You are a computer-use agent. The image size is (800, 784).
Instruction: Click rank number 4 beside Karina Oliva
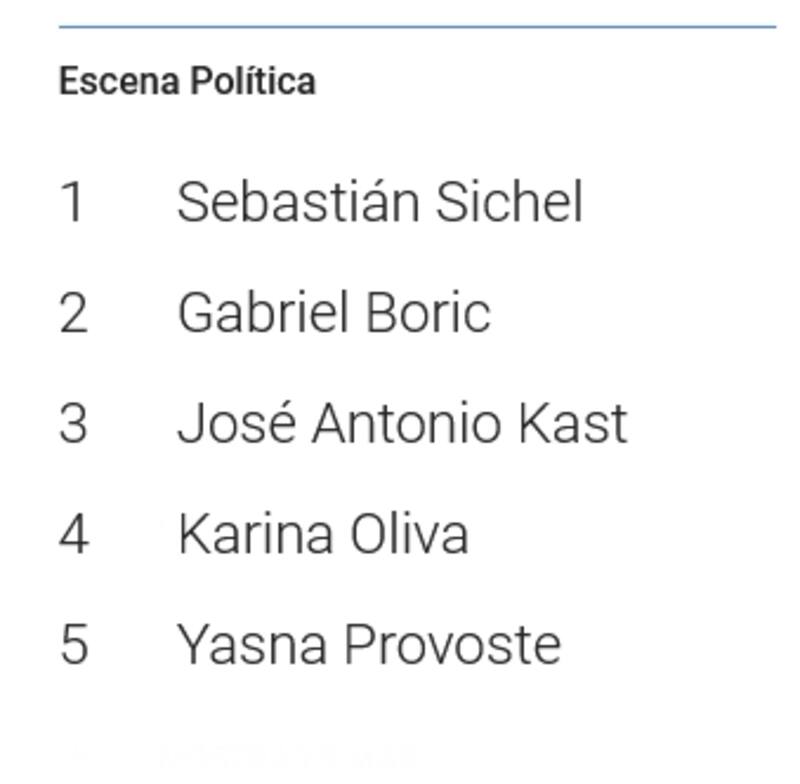[73, 534]
